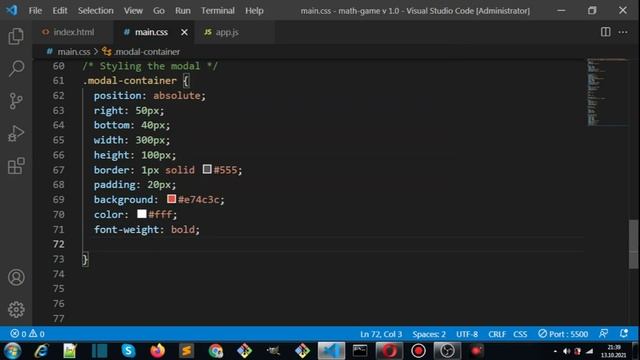Screen dimensions: 640x360
Task: Open the Source Control view
Action: [16, 101]
